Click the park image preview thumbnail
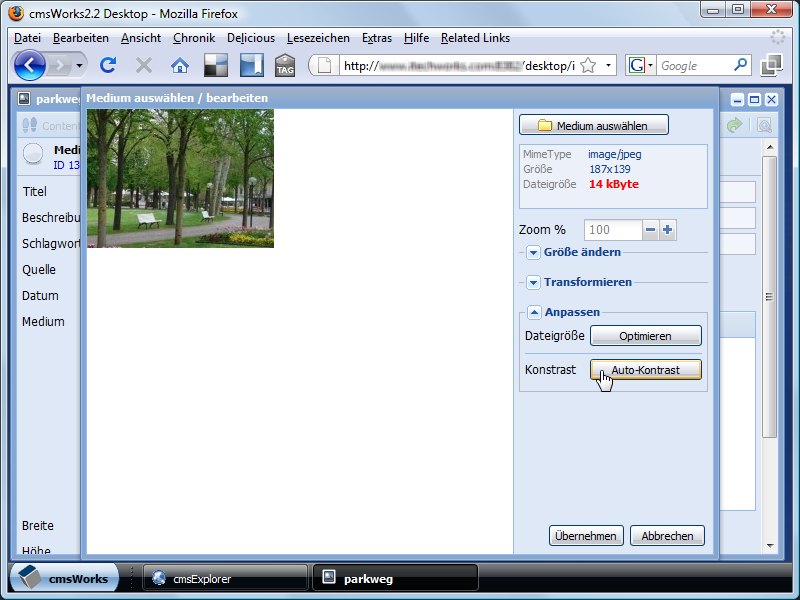Viewport: 800px width, 600px height. pos(180,179)
